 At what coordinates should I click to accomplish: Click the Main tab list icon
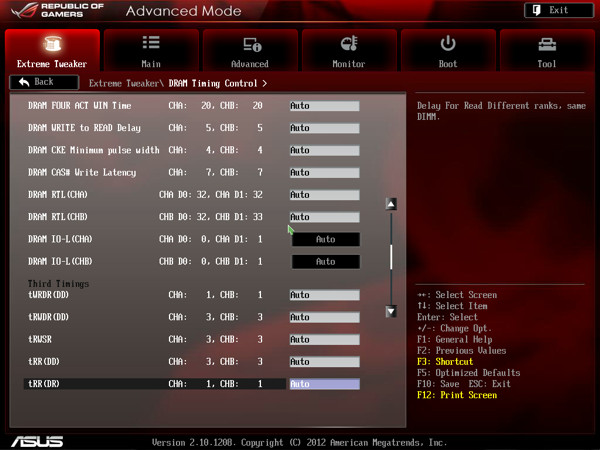coord(151,43)
